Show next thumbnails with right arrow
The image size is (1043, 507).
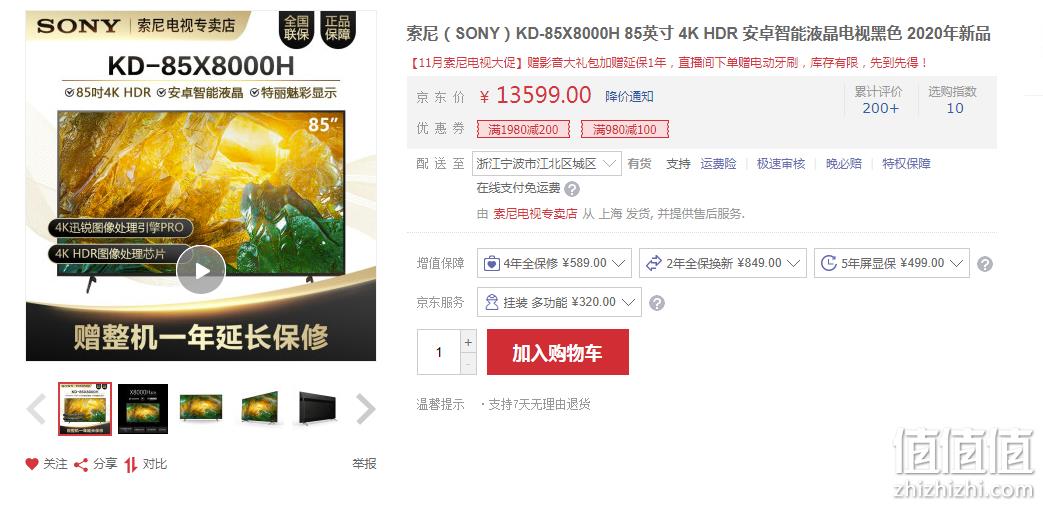click(x=365, y=409)
